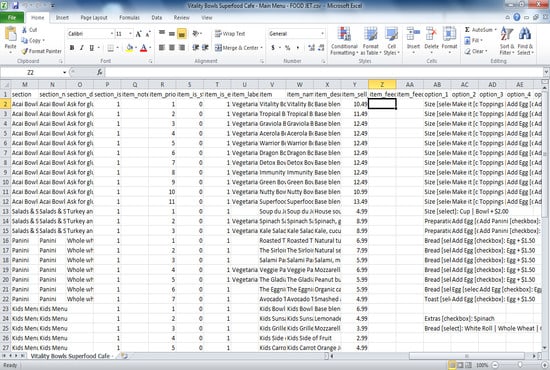
Task: Open the General number format dropdown
Action: click(322, 34)
